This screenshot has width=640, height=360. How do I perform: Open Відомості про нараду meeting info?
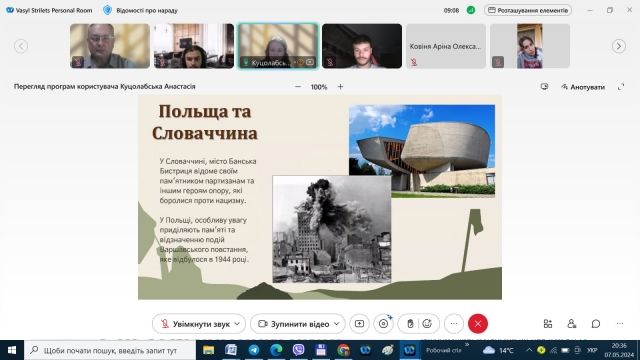147,10
